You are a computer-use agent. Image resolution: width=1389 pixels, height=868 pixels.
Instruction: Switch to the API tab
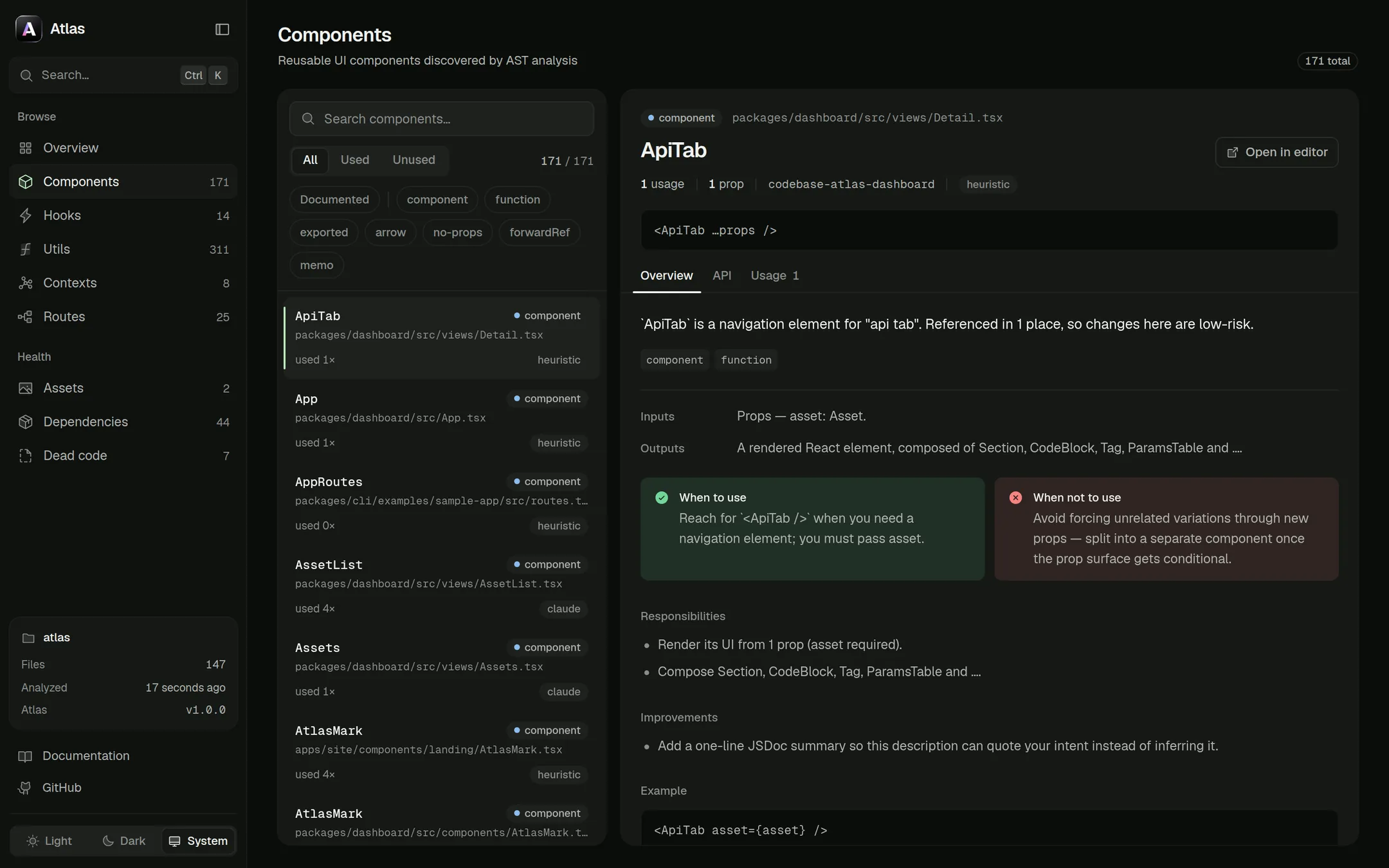(722, 276)
